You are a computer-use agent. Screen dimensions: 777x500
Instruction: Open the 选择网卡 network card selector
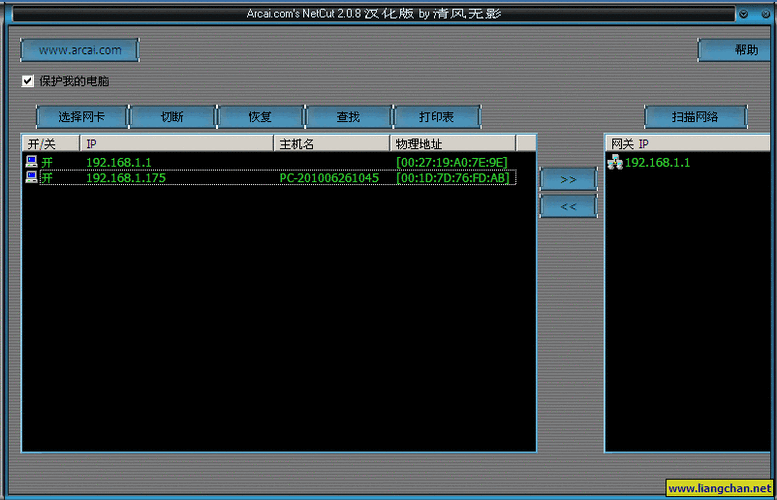[x=81, y=117]
